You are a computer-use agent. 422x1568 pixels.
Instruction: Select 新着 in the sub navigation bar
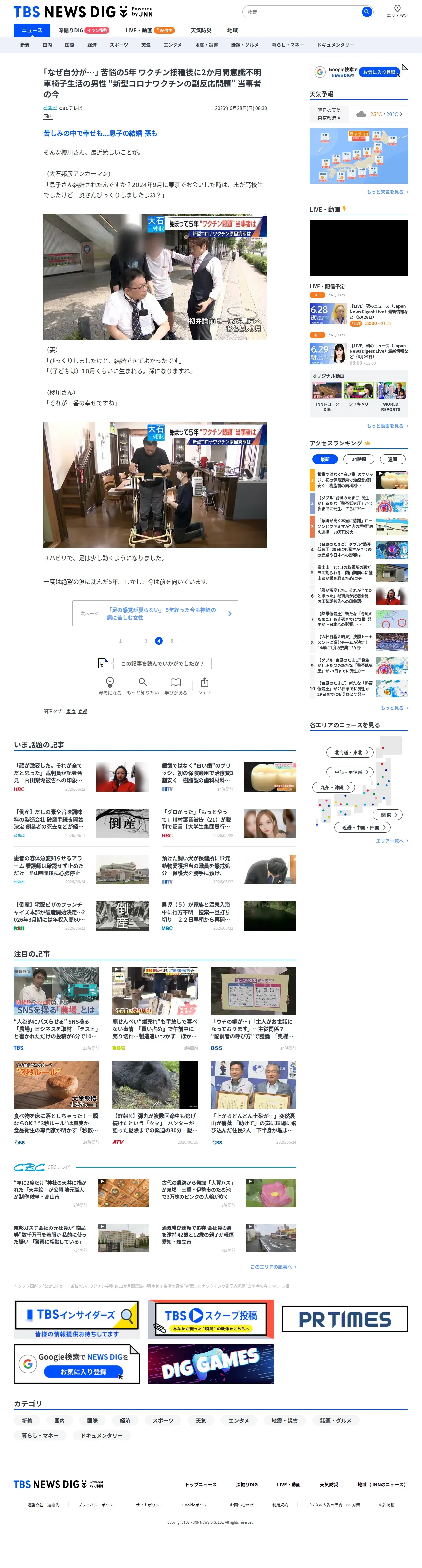[25, 45]
